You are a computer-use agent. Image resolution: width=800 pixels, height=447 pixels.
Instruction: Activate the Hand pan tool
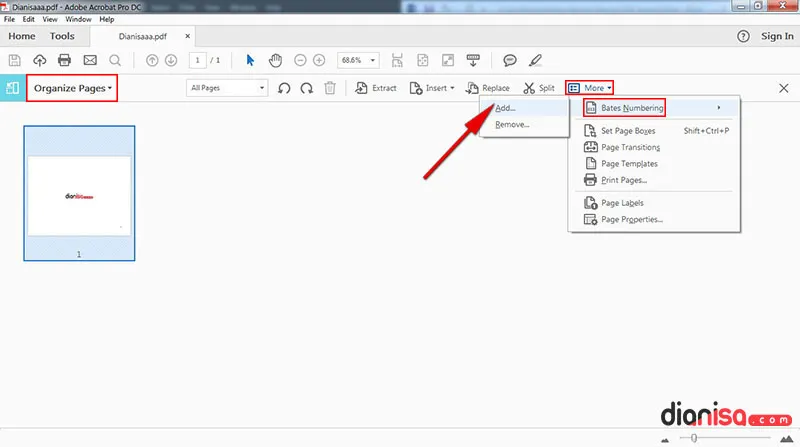[x=276, y=60]
